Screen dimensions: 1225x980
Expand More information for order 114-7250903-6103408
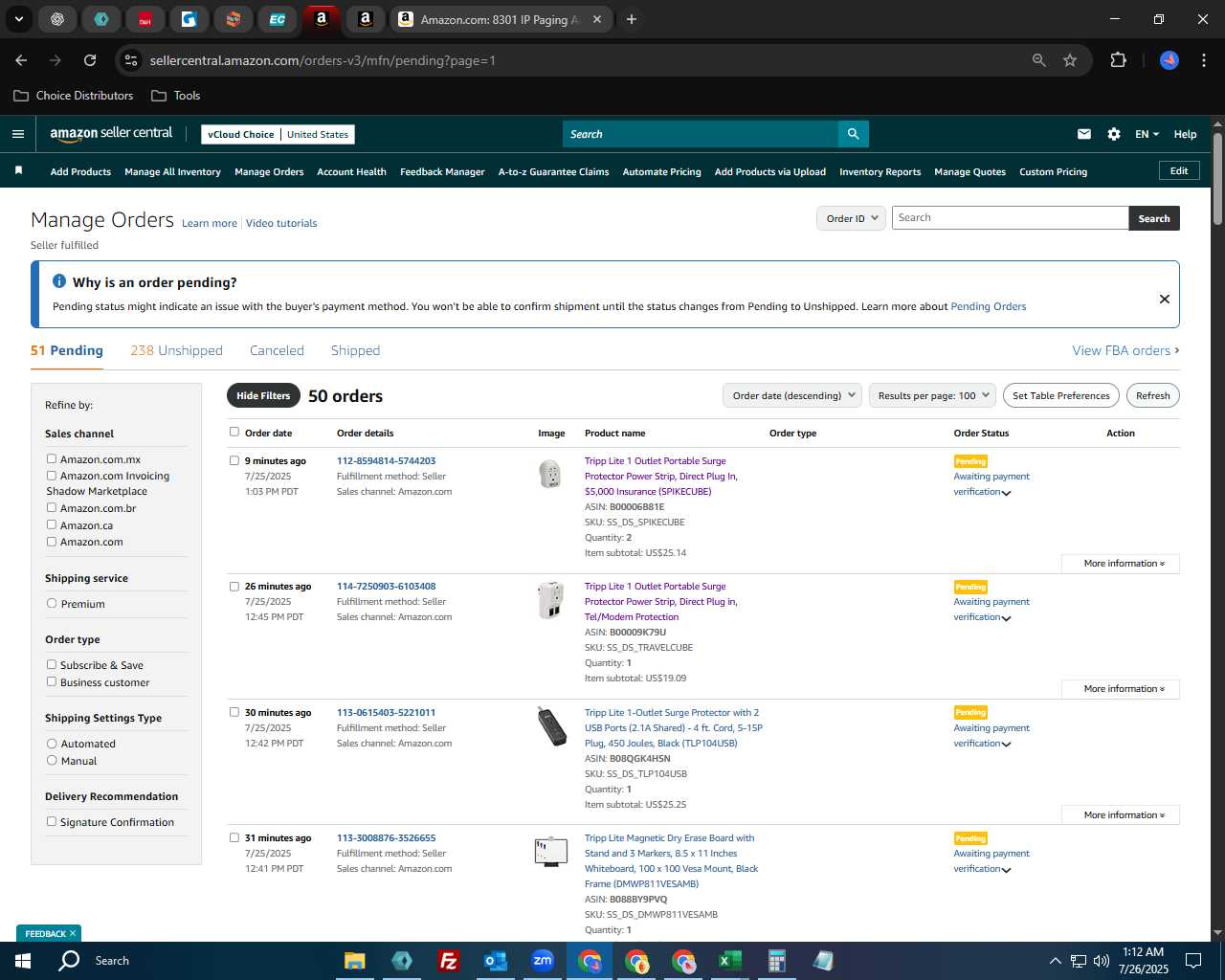pos(1120,689)
